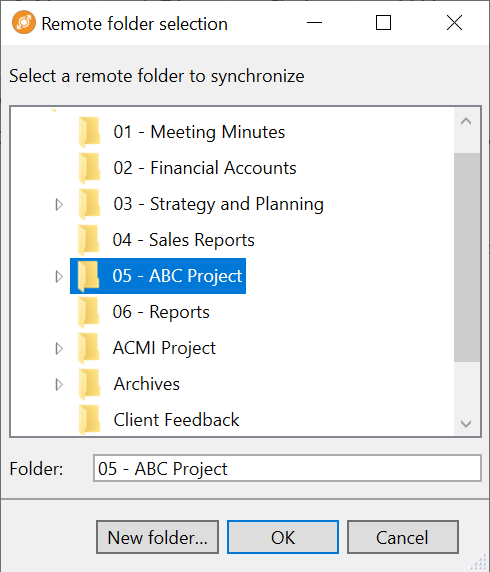Screen dimensions: 490x572
Task: Click the 04 - Sales Reports folder icon
Action: coord(89,240)
